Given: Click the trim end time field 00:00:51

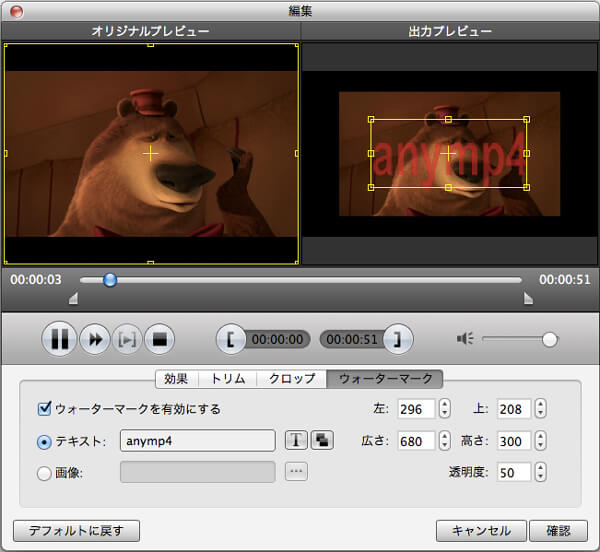Looking at the screenshot, I should (x=352, y=339).
